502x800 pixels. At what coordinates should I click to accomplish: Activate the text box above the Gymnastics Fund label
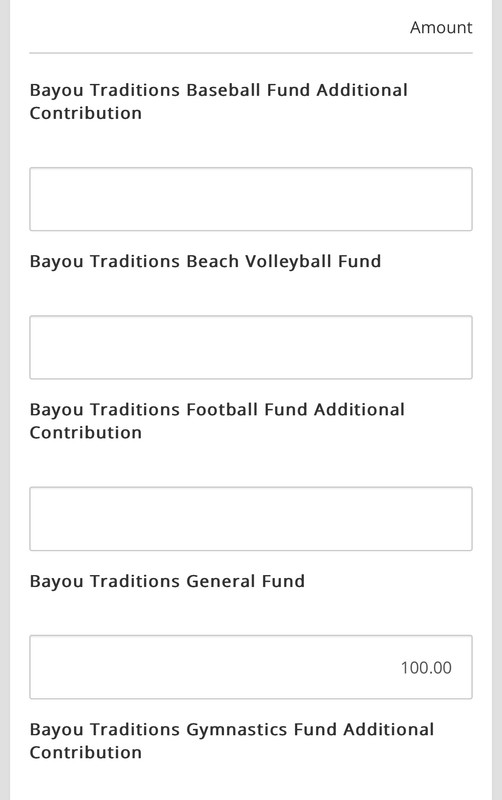(x=250, y=667)
